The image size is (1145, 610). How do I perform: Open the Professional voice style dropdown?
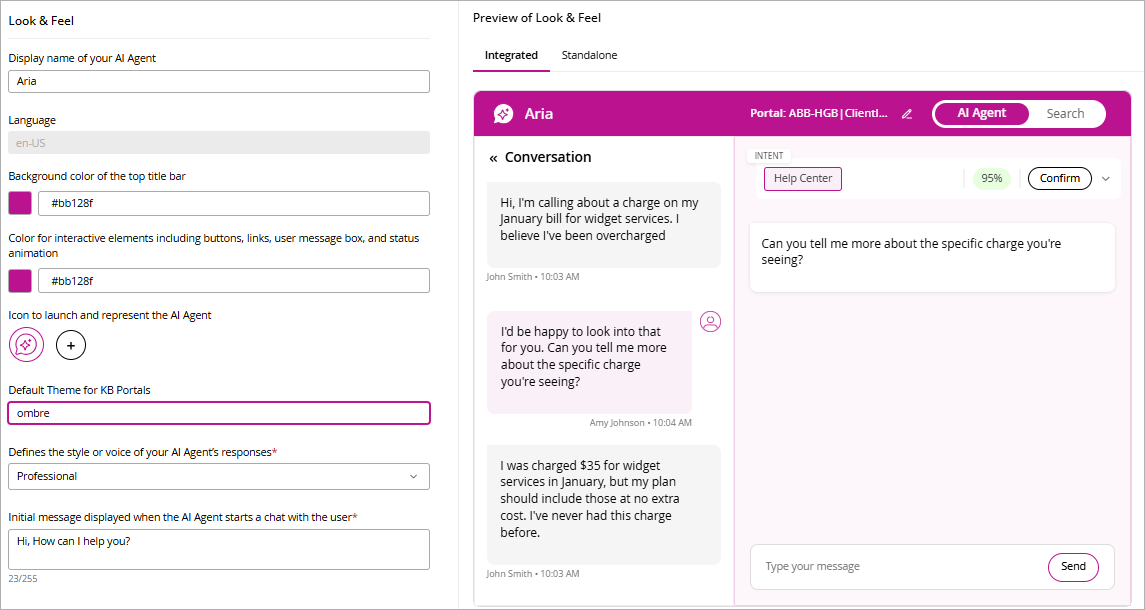point(219,477)
